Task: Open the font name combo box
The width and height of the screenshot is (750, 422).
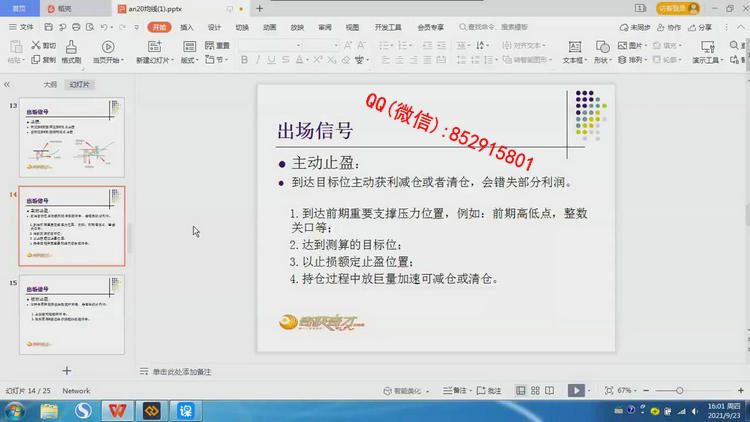Action: [x=270, y=46]
